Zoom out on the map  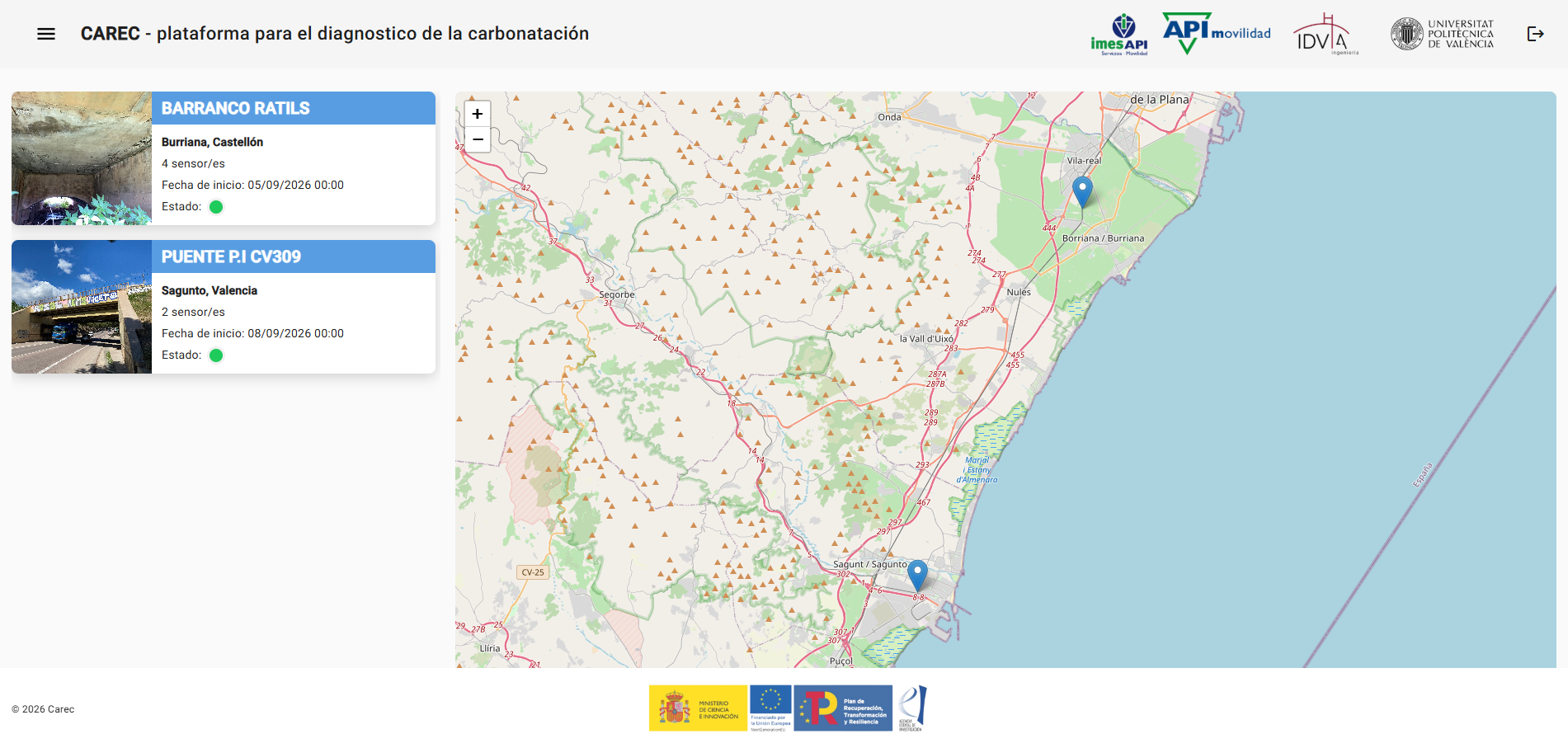click(x=478, y=139)
